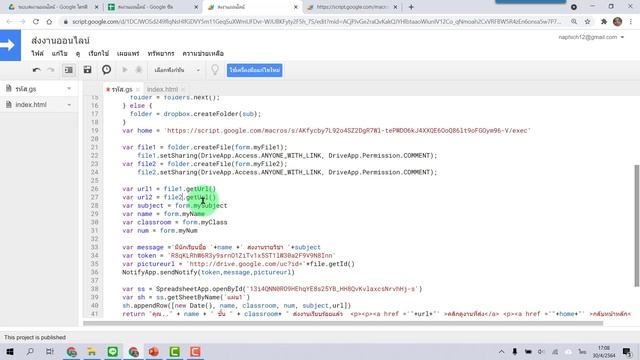
Task: Click the blue use new editor button
Action: [255, 70]
